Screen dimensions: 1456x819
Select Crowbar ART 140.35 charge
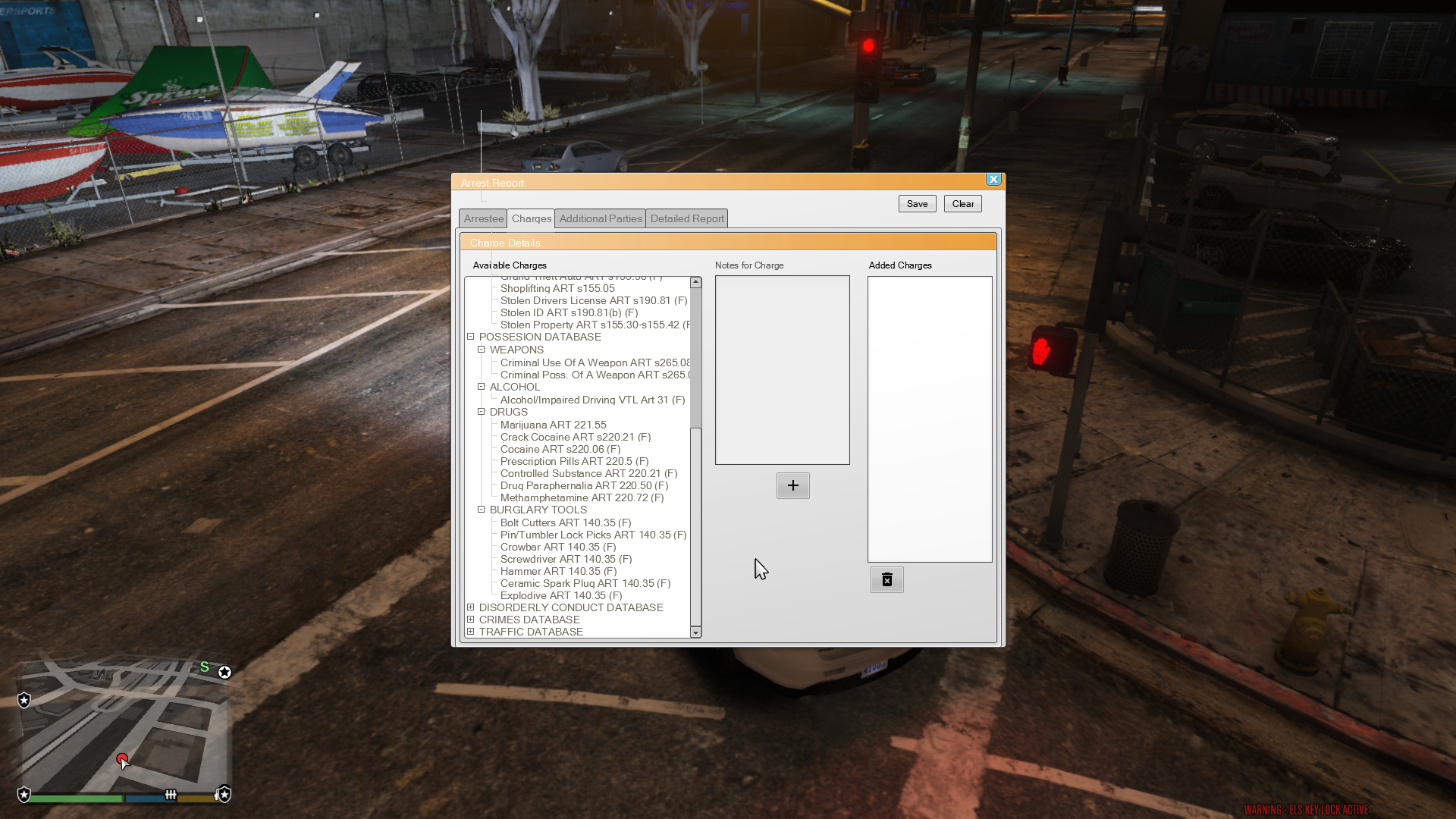pyautogui.click(x=557, y=547)
